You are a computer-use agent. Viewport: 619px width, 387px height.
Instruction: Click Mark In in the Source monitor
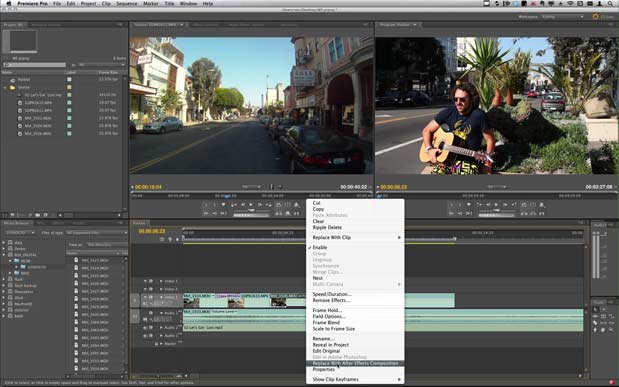(205, 205)
